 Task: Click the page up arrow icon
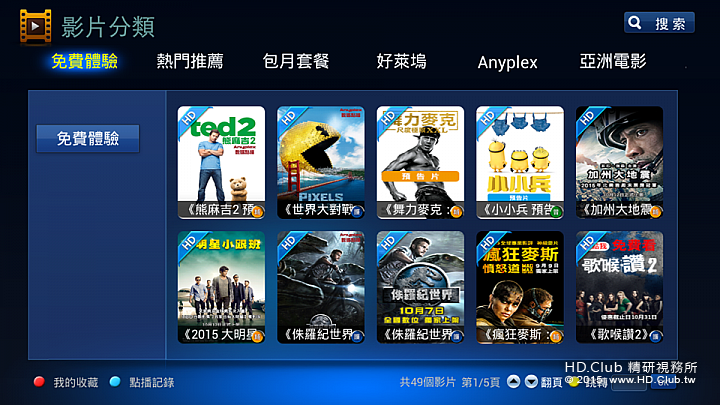[x=513, y=382]
